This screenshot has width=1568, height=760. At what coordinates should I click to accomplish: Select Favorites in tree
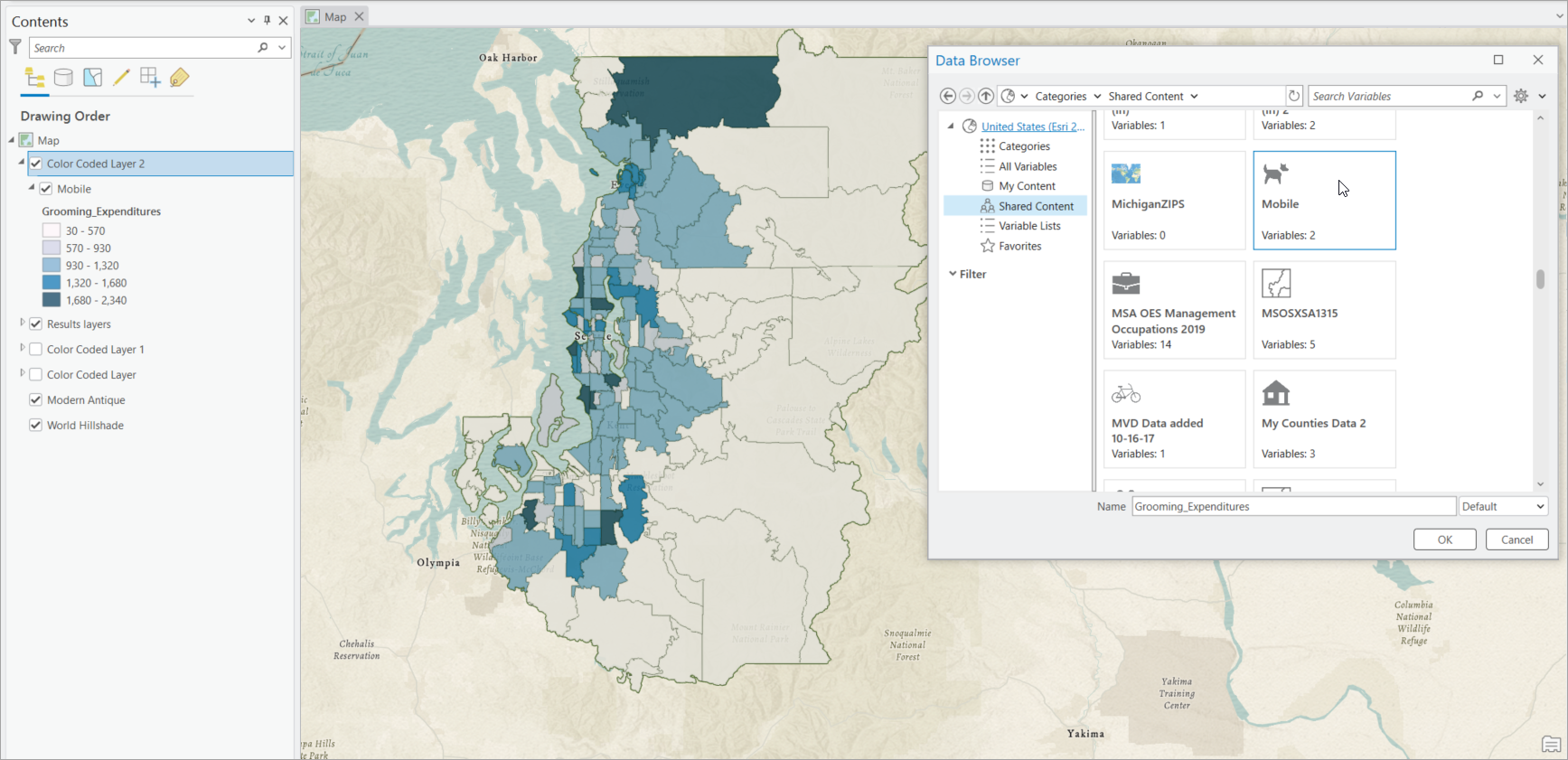tap(1019, 246)
